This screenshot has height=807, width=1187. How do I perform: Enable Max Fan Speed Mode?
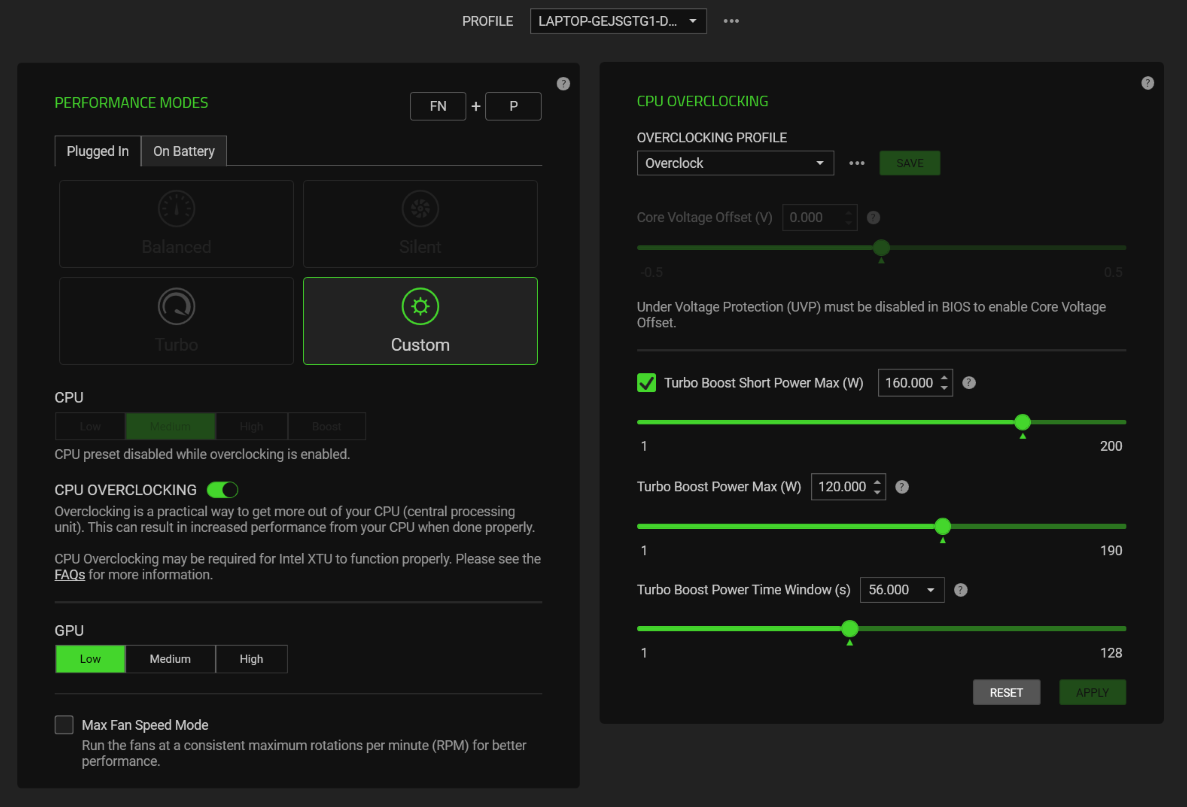click(64, 724)
